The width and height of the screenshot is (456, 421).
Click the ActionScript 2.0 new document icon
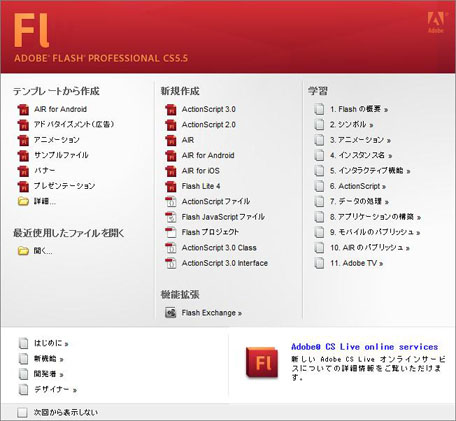[x=171, y=125]
